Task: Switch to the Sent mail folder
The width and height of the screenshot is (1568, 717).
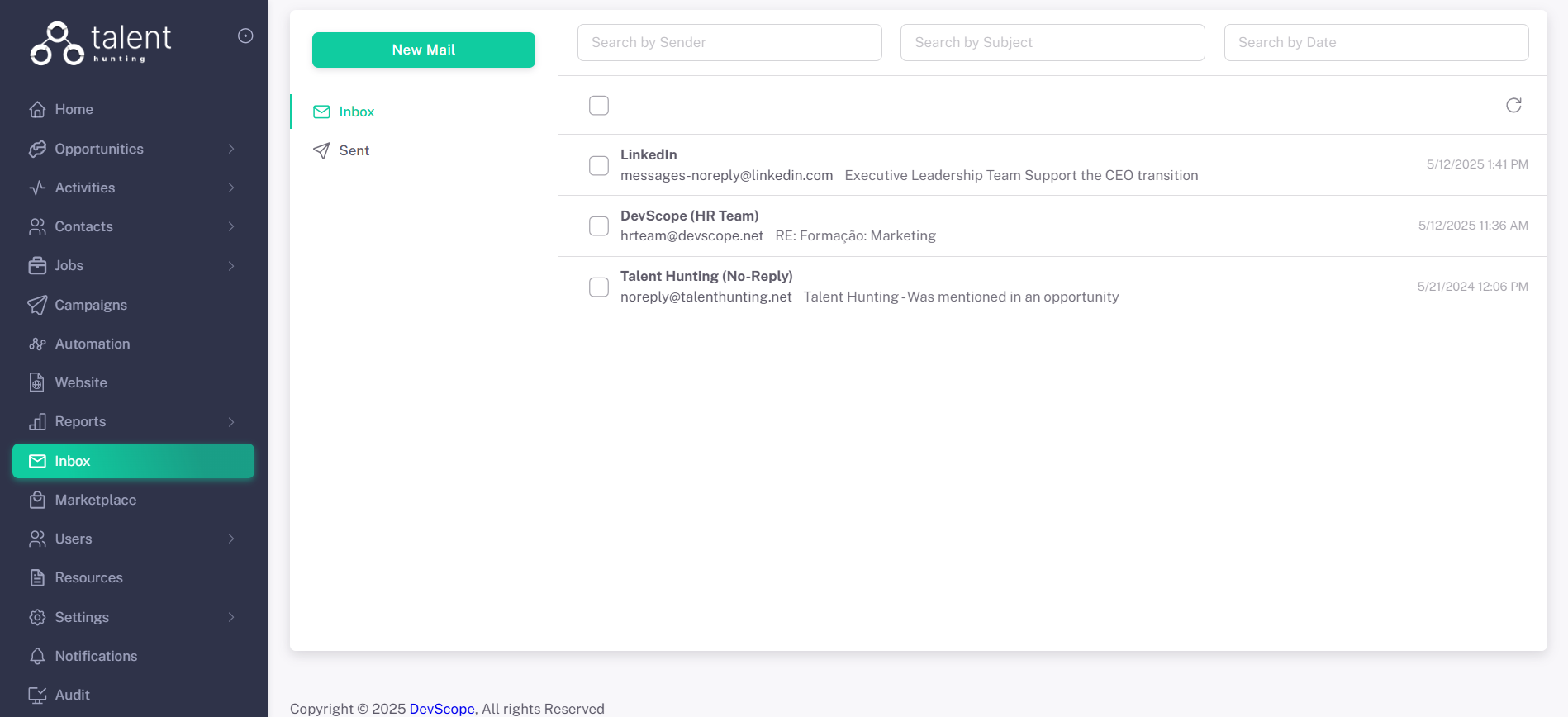Action: (x=354, y=150)
